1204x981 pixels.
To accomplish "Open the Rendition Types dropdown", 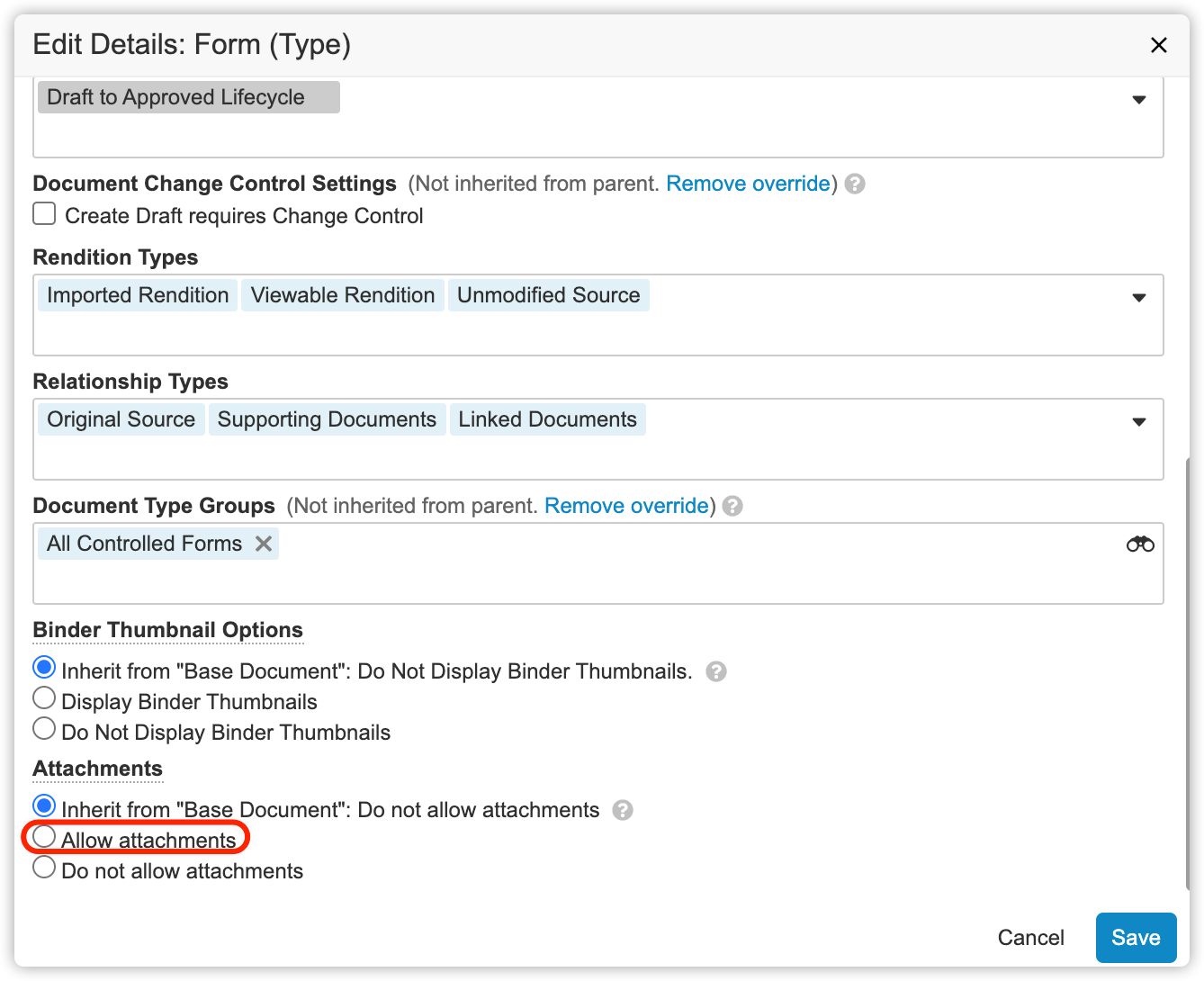I will 1139,298.
